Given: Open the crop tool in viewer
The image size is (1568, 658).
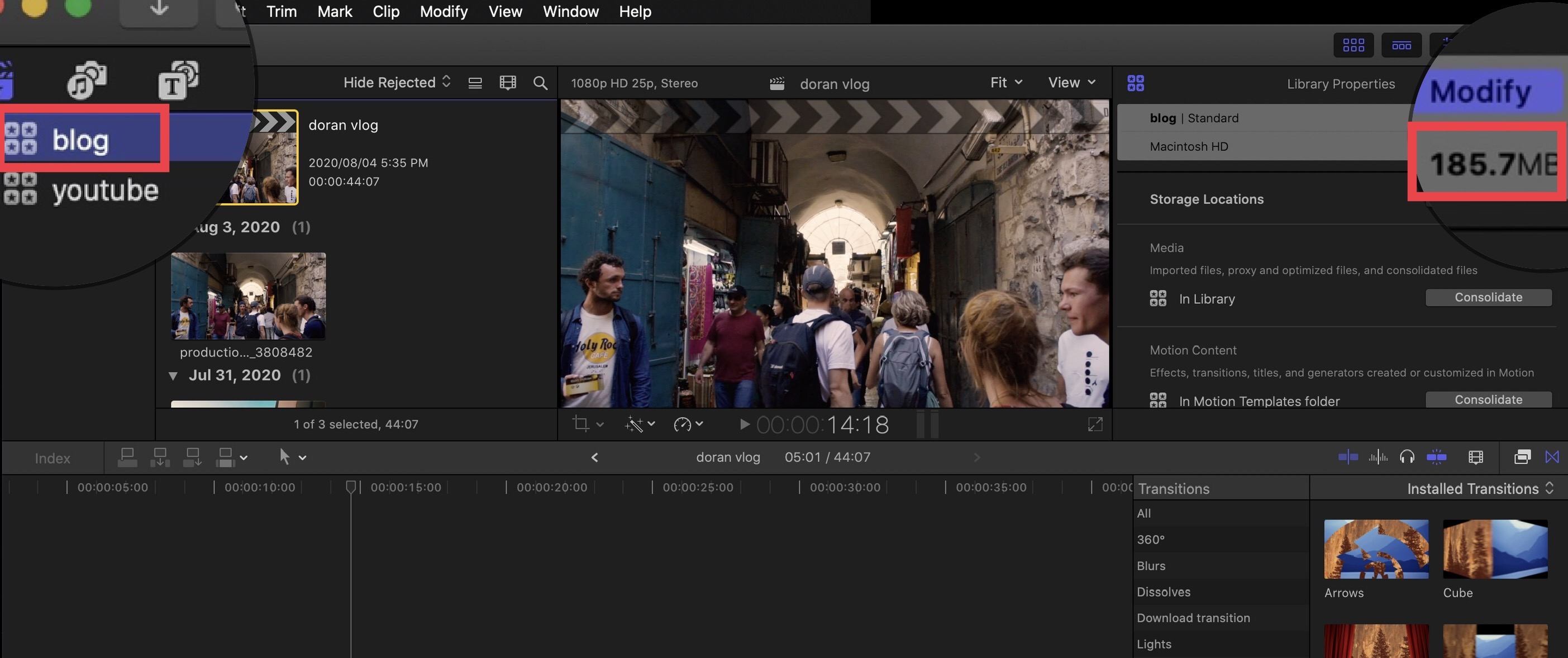Looking at the screenshot, I should click(582, 423).
